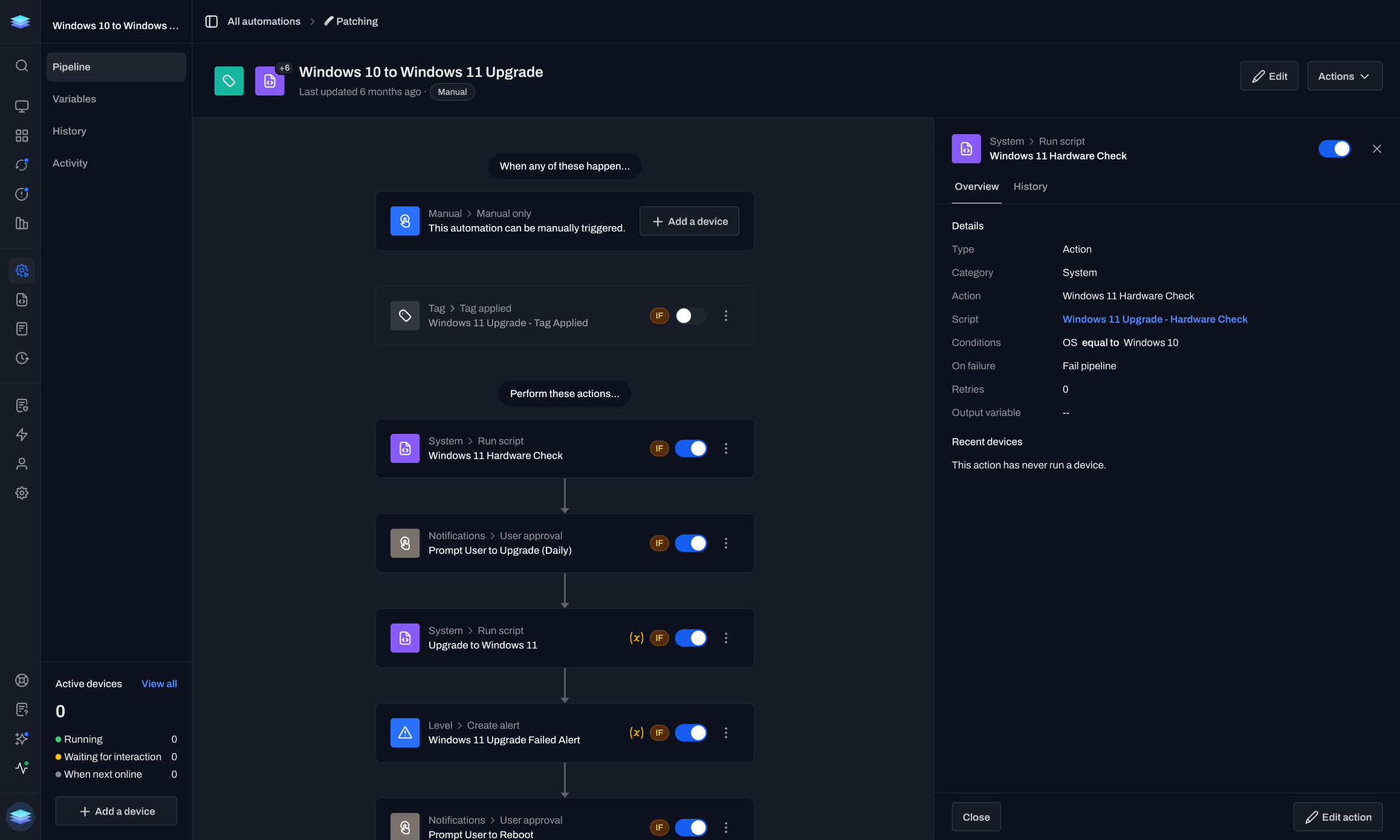1400x840 pixels.
Task: Click the Manual badge under the title
Action: [x=452, y=92]
